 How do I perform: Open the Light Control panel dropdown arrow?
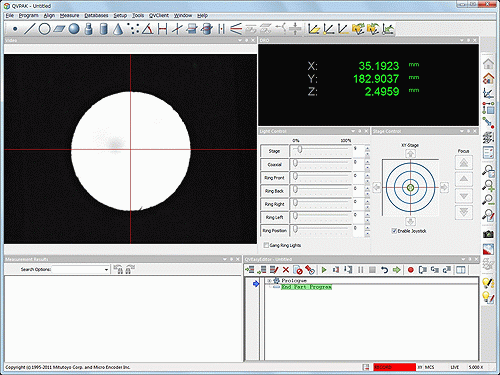tap(353, 131)
